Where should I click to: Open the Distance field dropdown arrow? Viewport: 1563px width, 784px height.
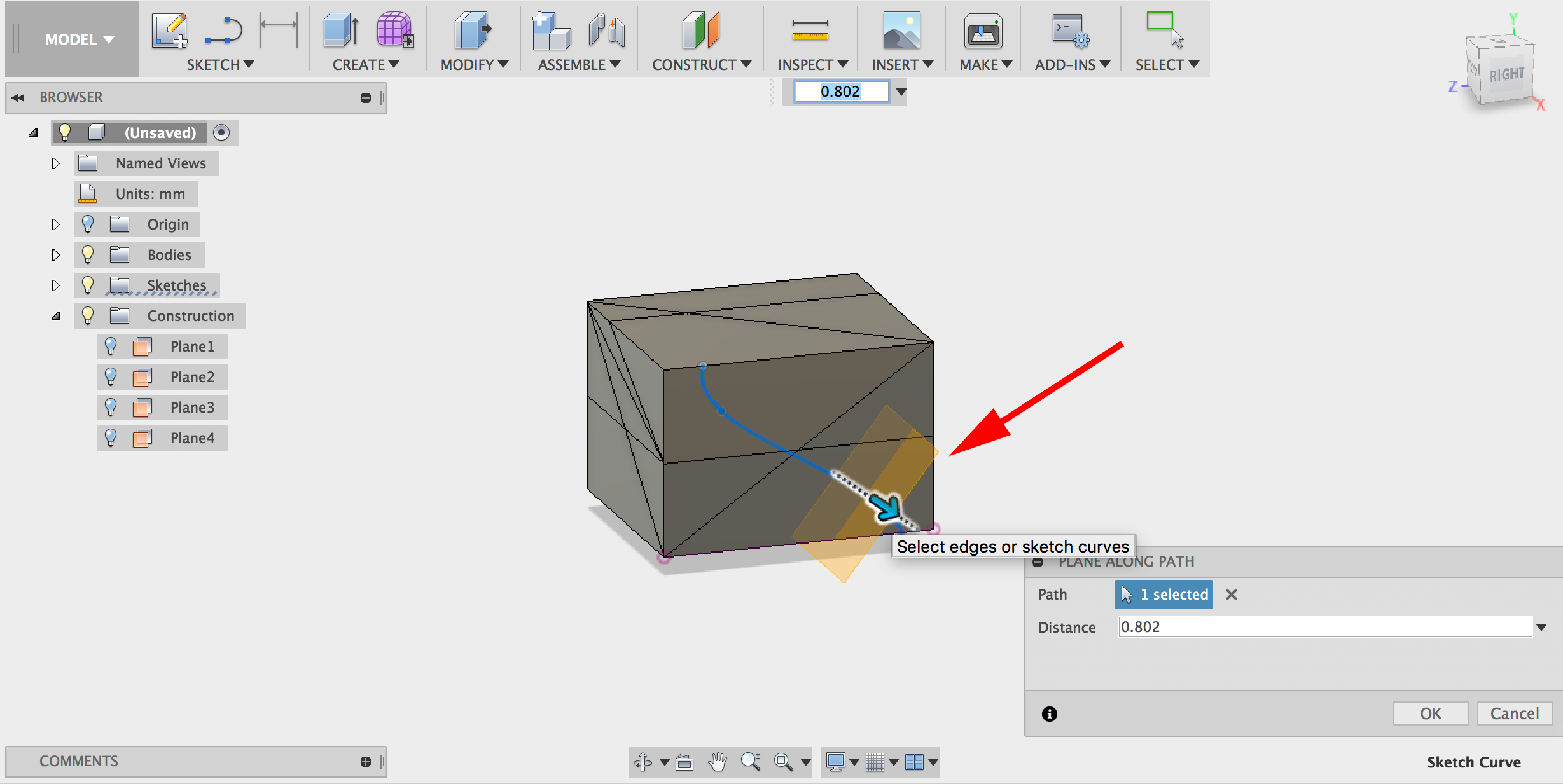click(1541, 628)
